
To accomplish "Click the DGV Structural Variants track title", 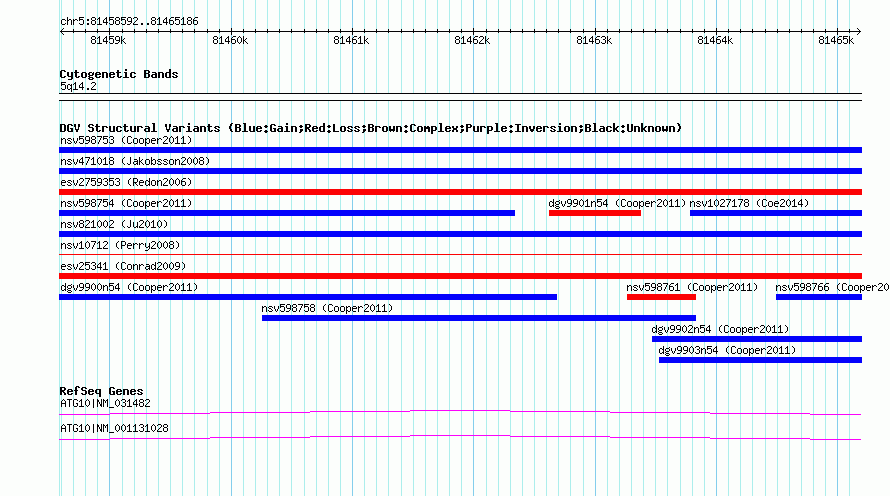I will 370,128.
